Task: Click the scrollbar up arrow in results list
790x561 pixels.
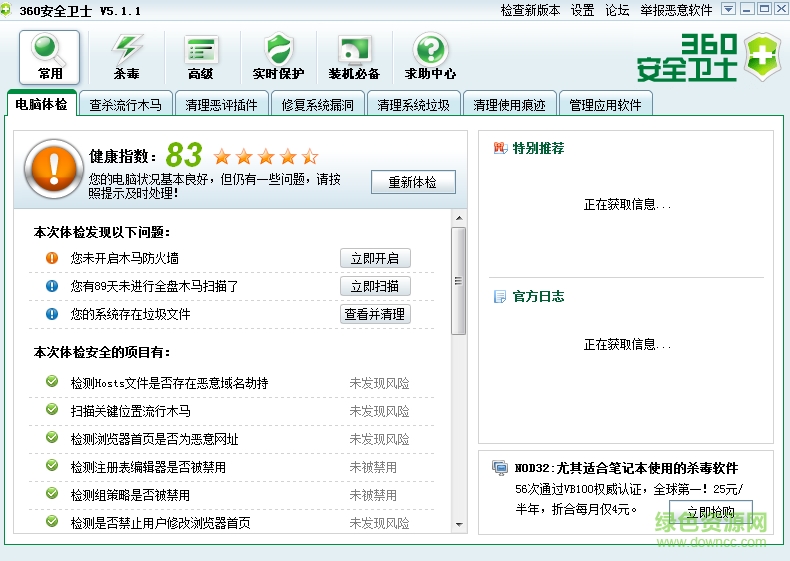Action: pyautogui.click(x=458, y=218)
